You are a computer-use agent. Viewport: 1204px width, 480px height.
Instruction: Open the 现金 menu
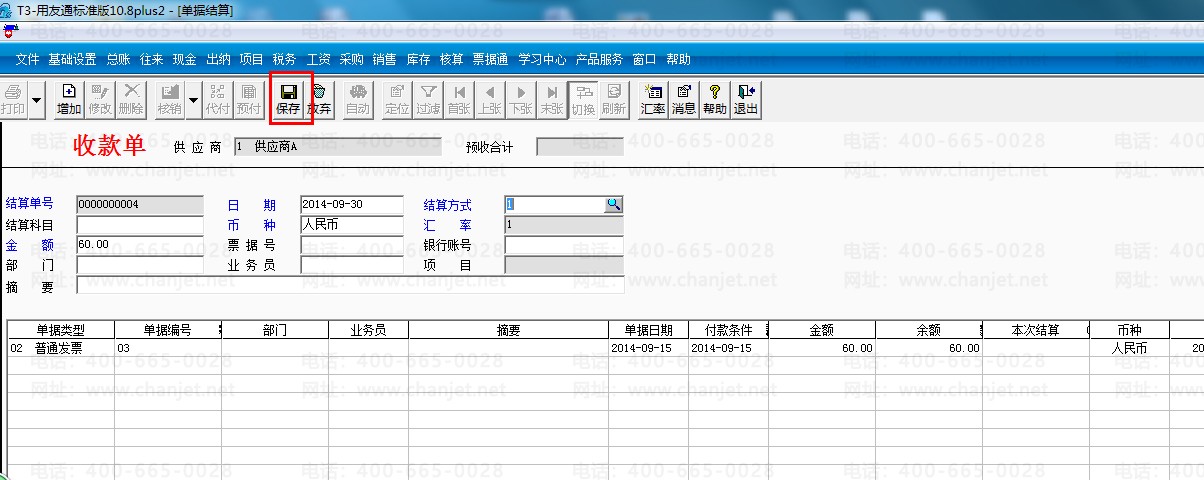184,59
